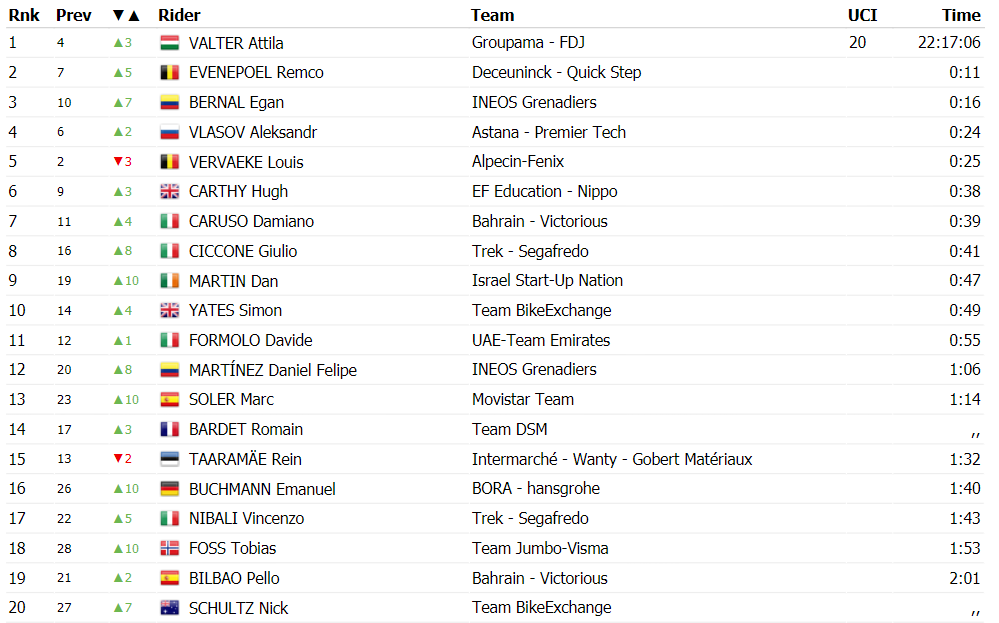Click the Estonian flag beside TAARAMÄE Rein
The image size is (999, 623).
tap(169, 459)
